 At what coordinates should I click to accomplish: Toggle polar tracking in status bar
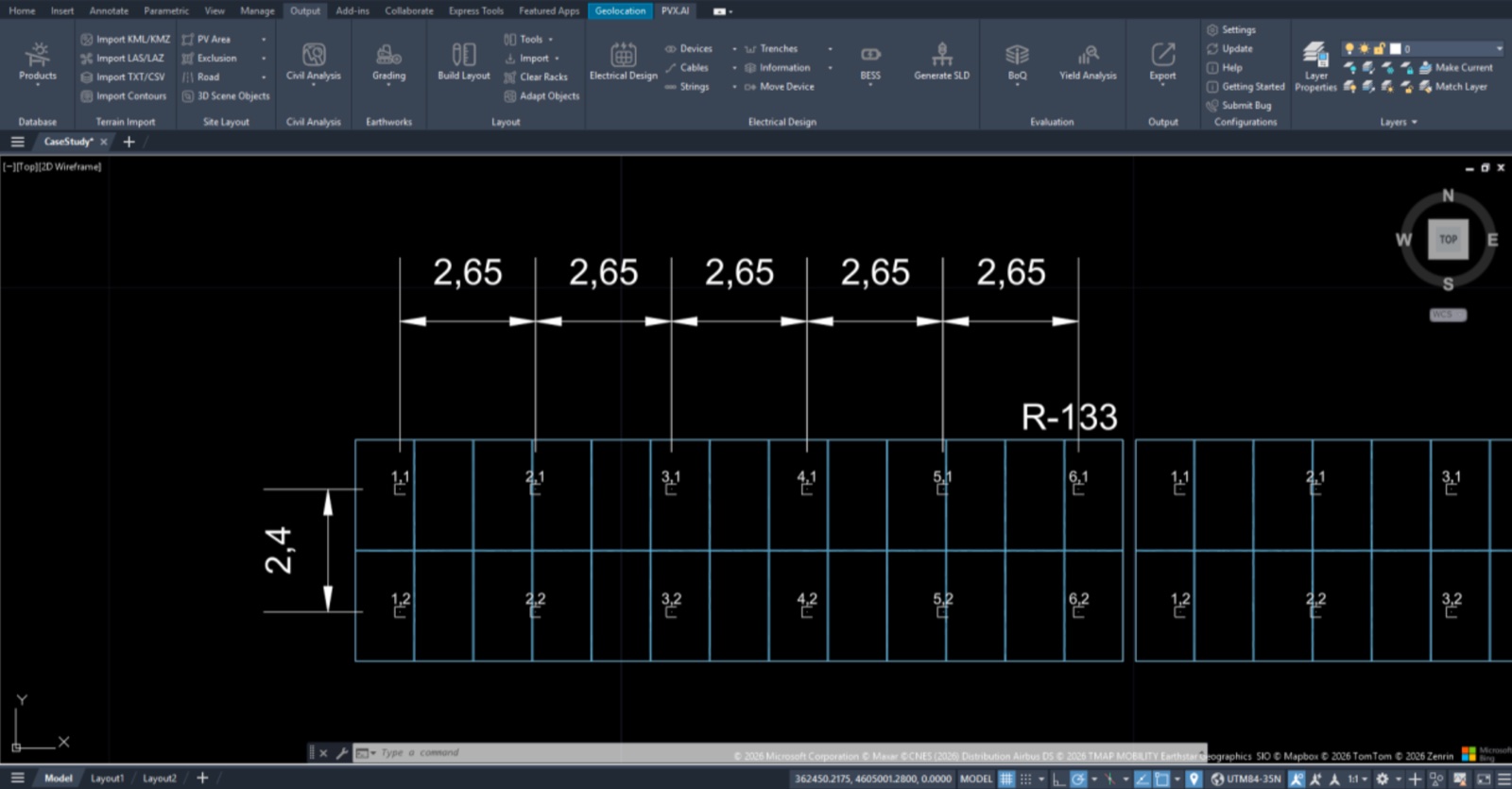(x=1077, y=779)
